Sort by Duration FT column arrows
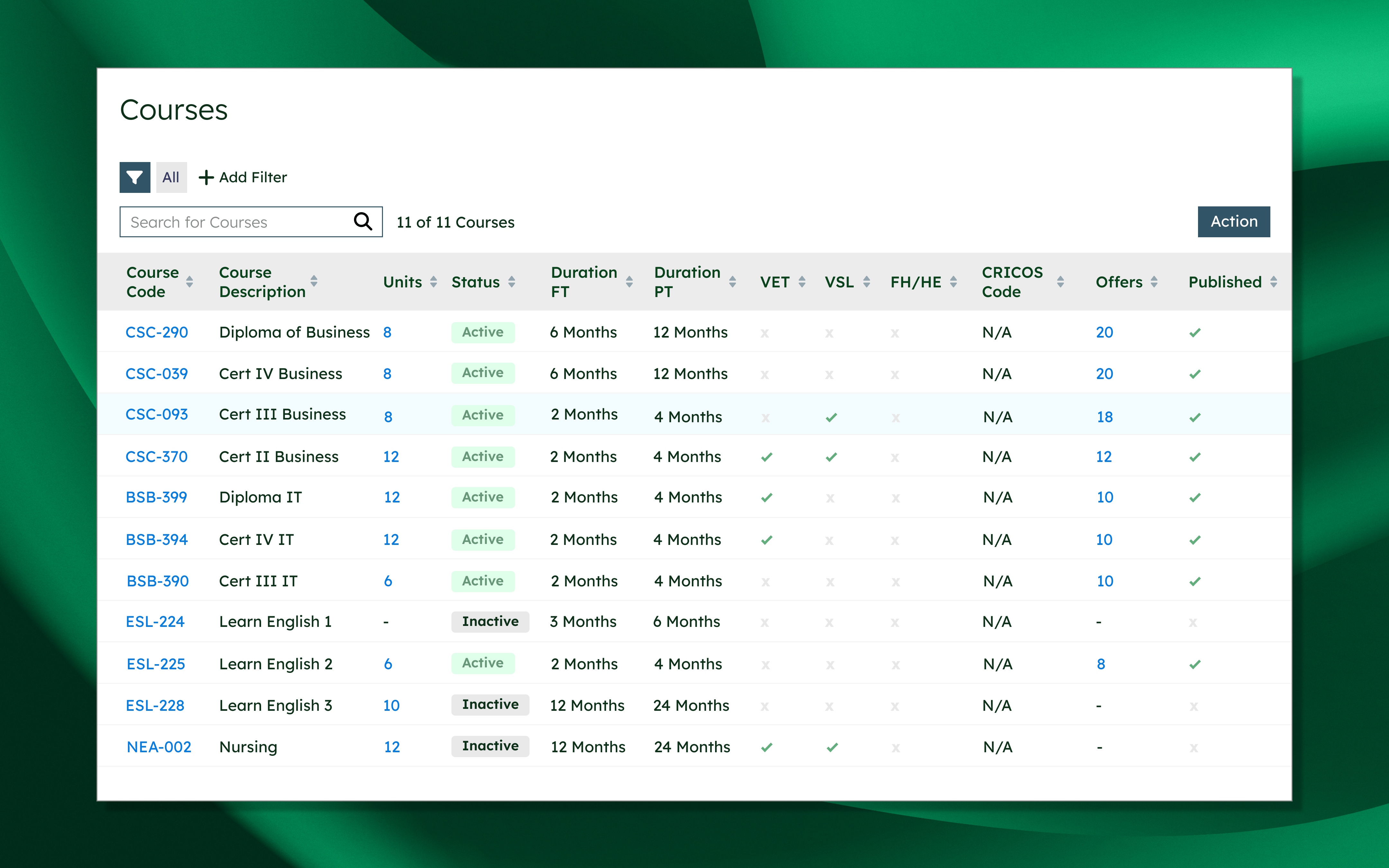Image resolution: width=1389 pixels, height=868 pixels. 629,282
